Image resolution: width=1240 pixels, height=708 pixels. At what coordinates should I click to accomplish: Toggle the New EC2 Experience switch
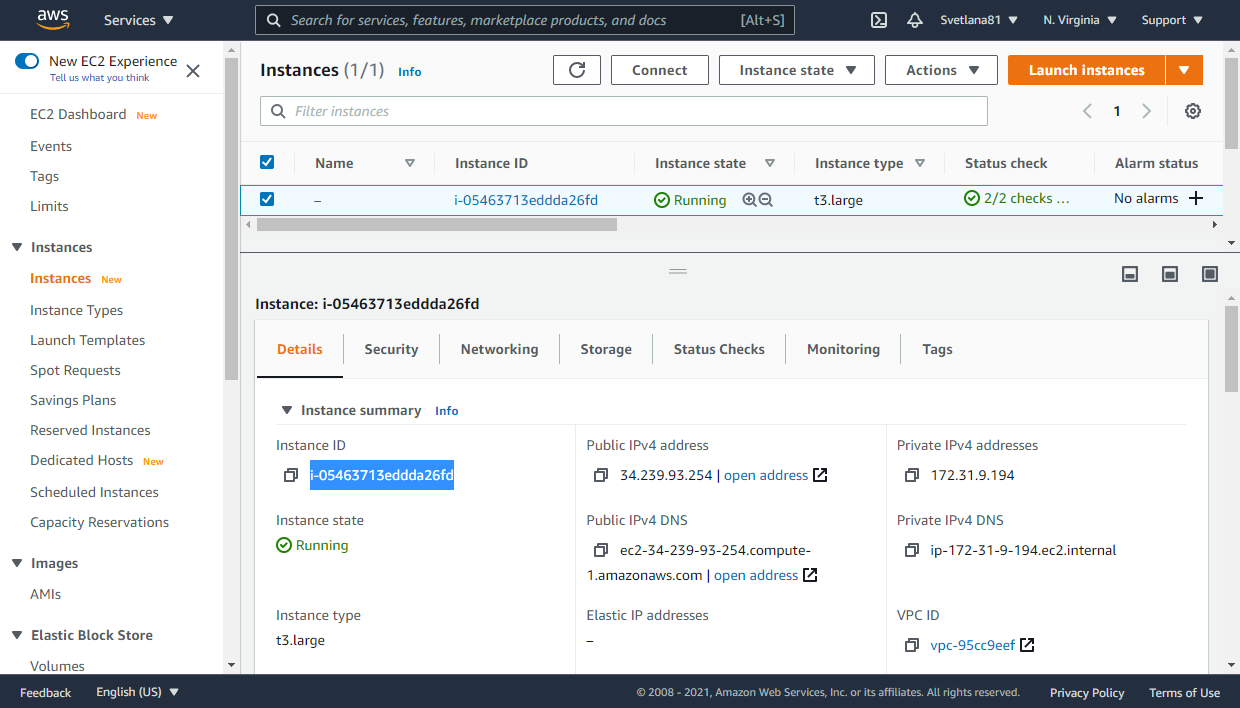click(27, 61)
